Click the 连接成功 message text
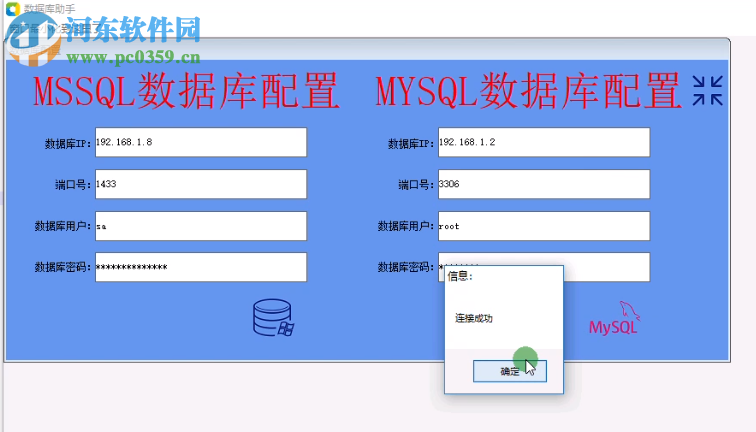The height and width of the screenshot is (432, 756). 473,318
